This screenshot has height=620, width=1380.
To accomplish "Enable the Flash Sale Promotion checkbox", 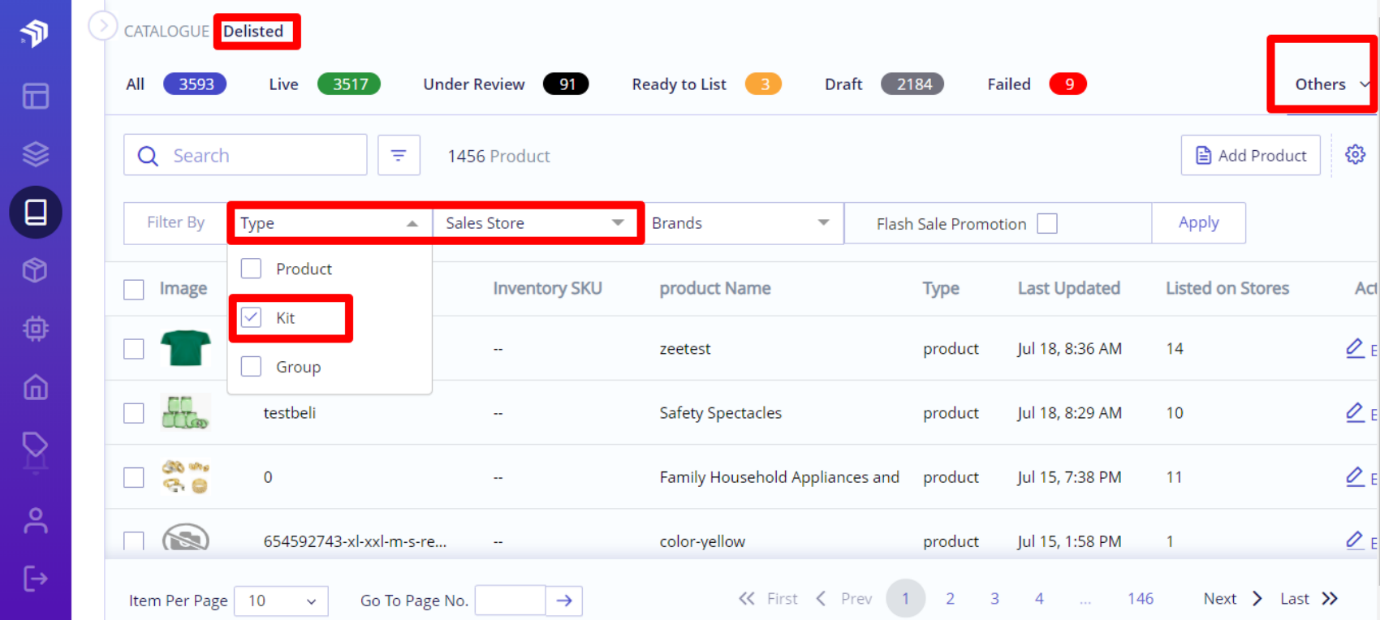I will click(1047, 224).
